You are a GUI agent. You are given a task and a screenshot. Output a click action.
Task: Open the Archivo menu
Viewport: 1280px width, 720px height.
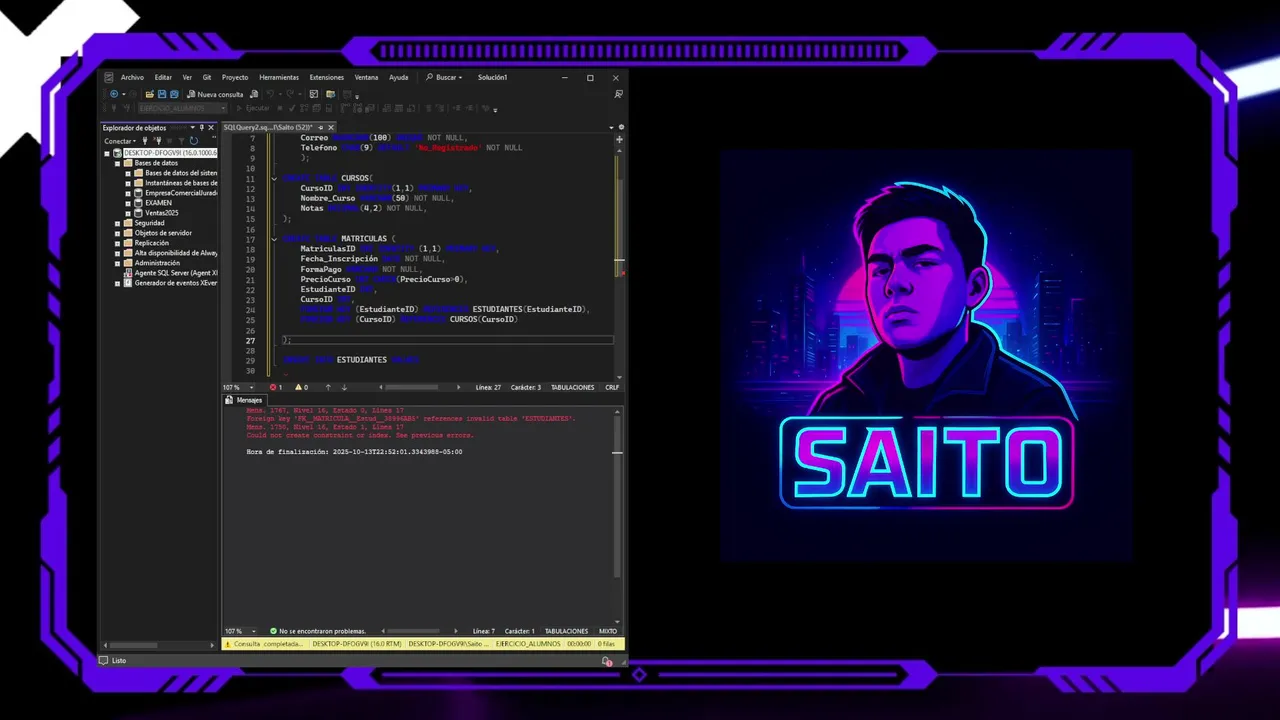[132, 77]
